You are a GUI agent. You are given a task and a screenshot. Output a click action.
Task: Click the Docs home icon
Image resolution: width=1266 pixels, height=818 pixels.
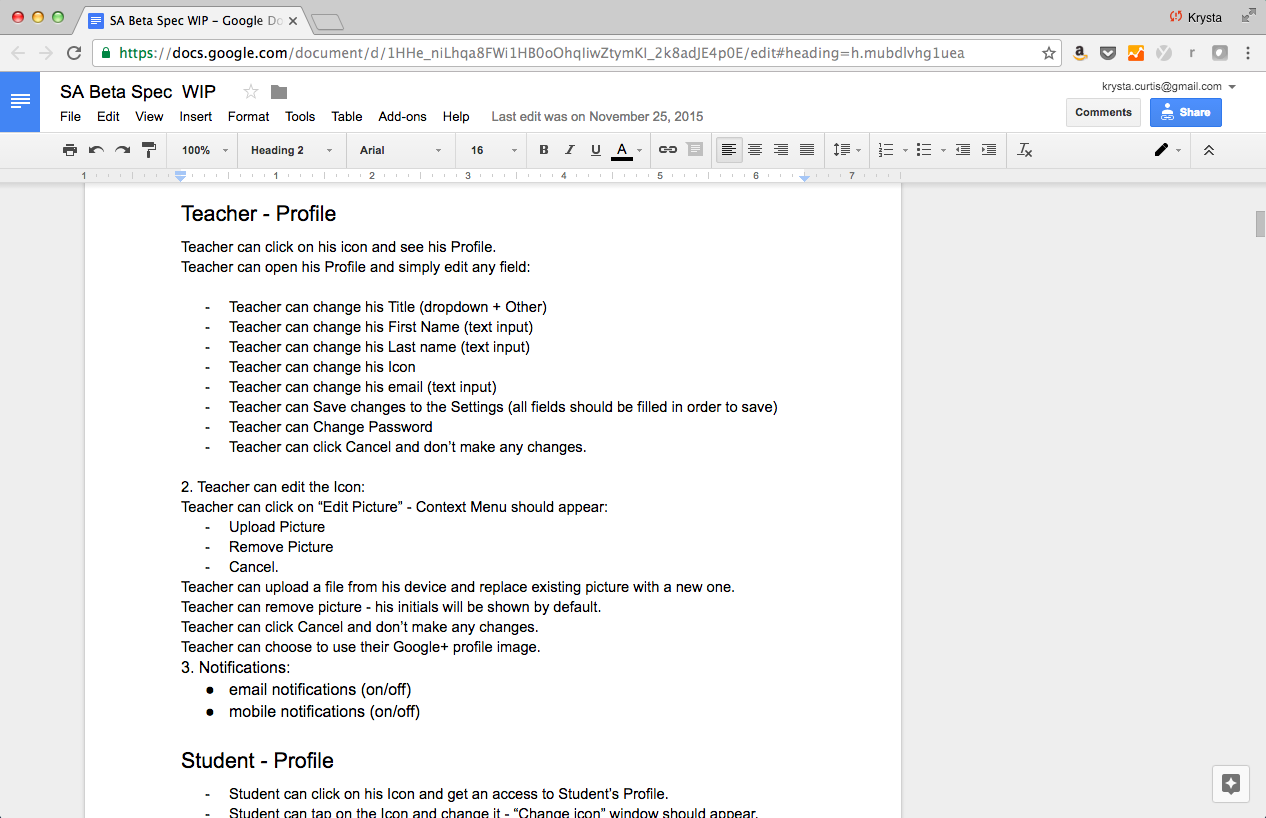pos(20,101)
